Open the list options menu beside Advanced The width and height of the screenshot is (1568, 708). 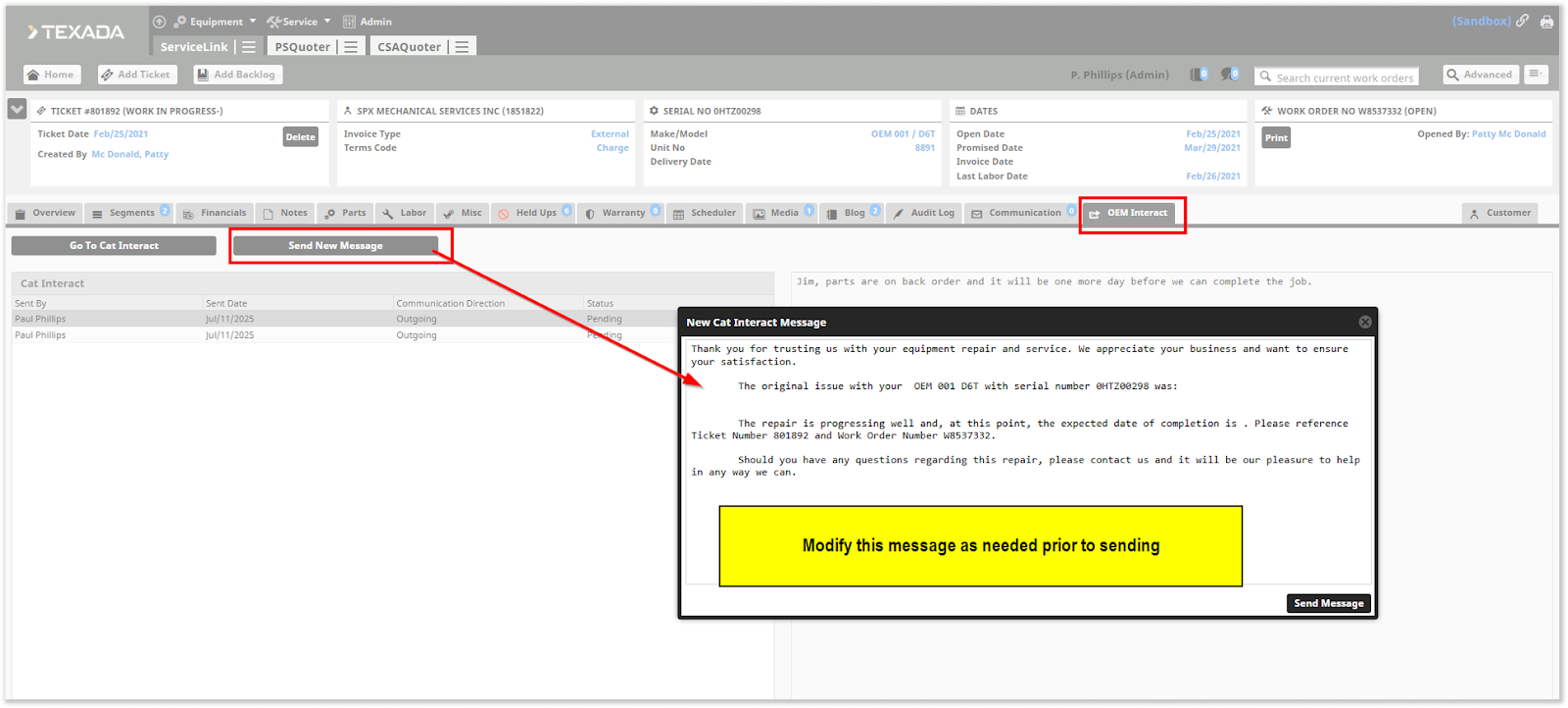point(1536,75)
